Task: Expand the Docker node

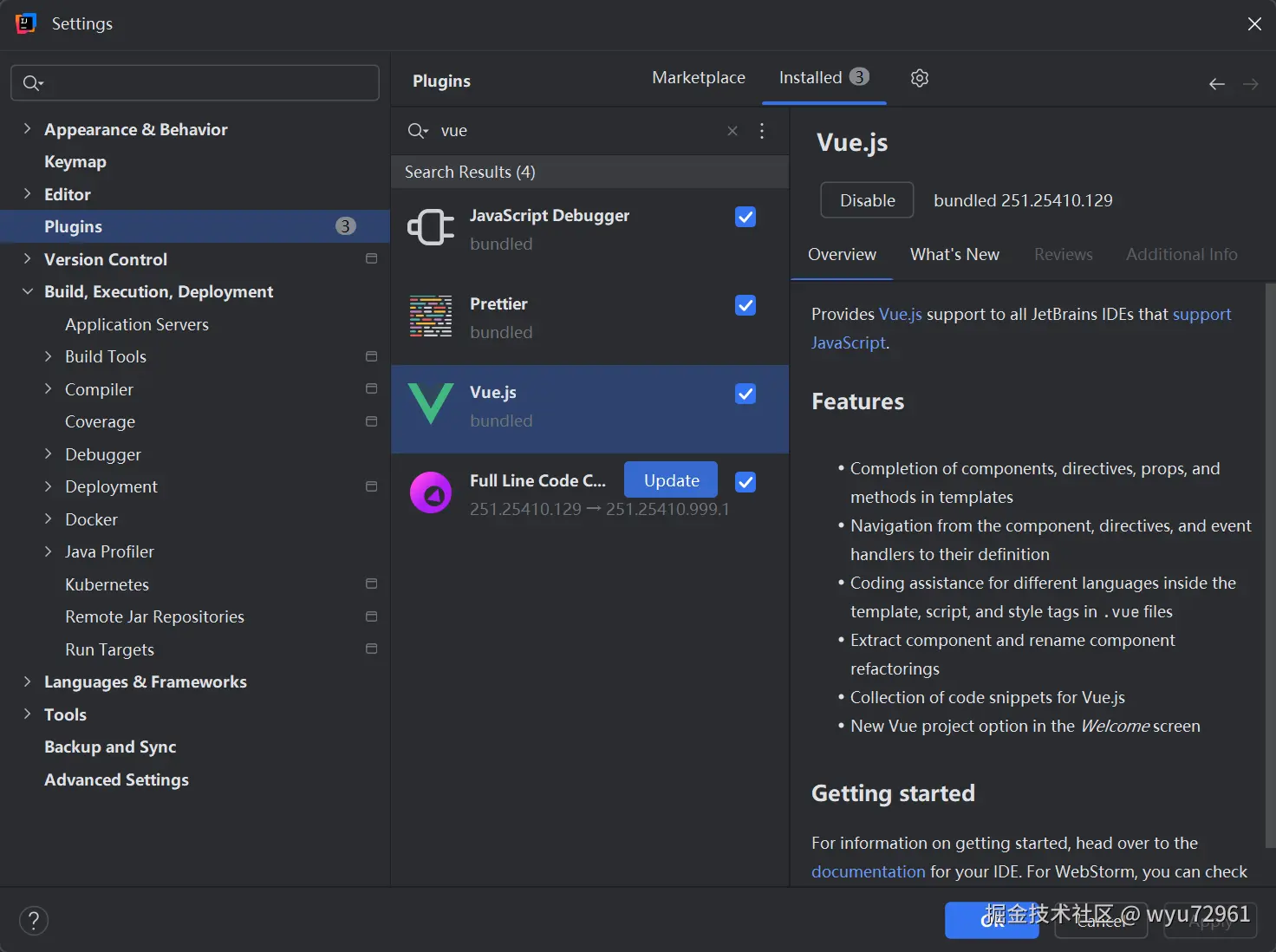Action: [48, 519]
